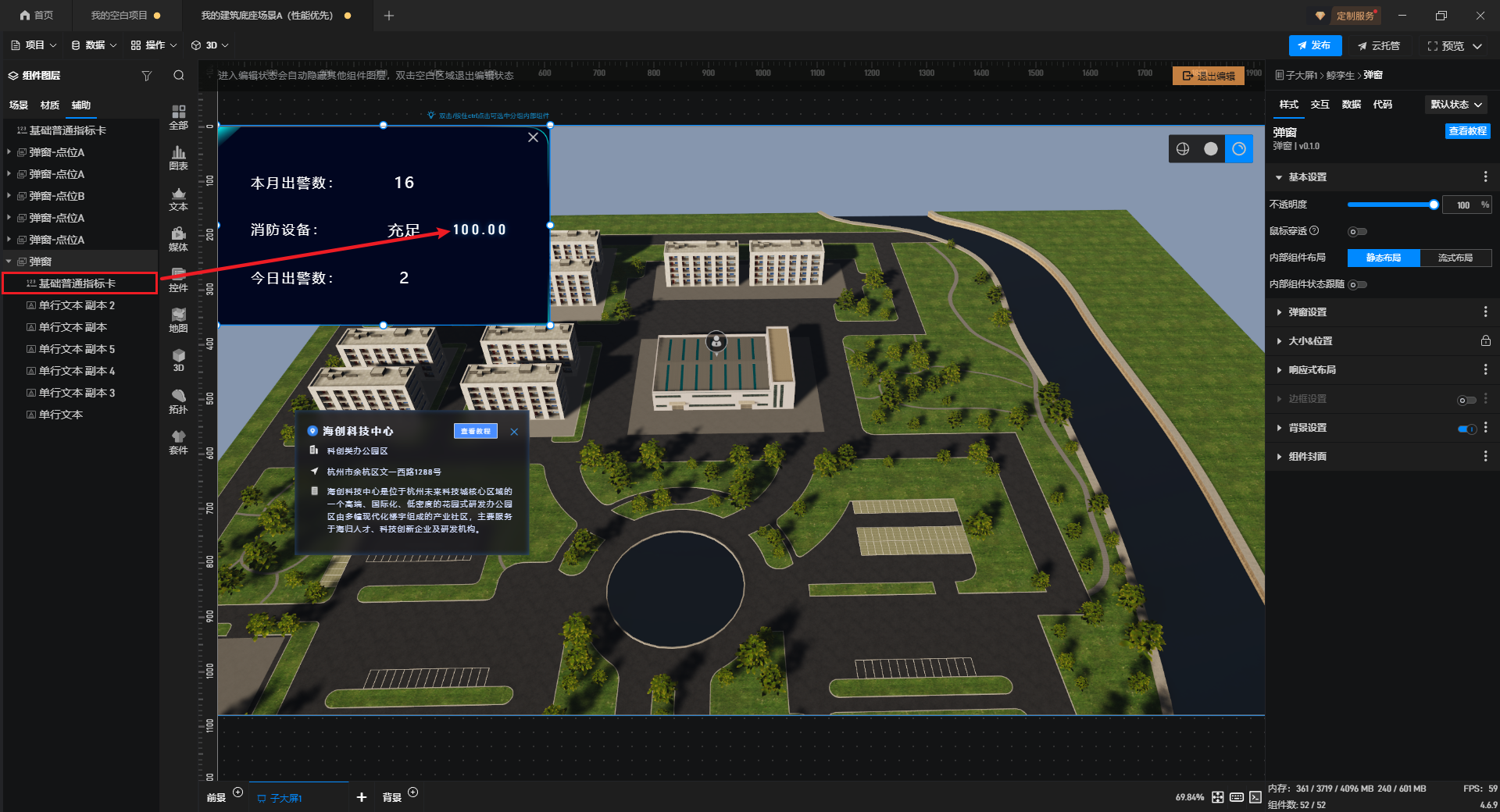Expand the 弹窗-点位B tree item
This screenshot has width=1500, height=812.
(9, 196)
